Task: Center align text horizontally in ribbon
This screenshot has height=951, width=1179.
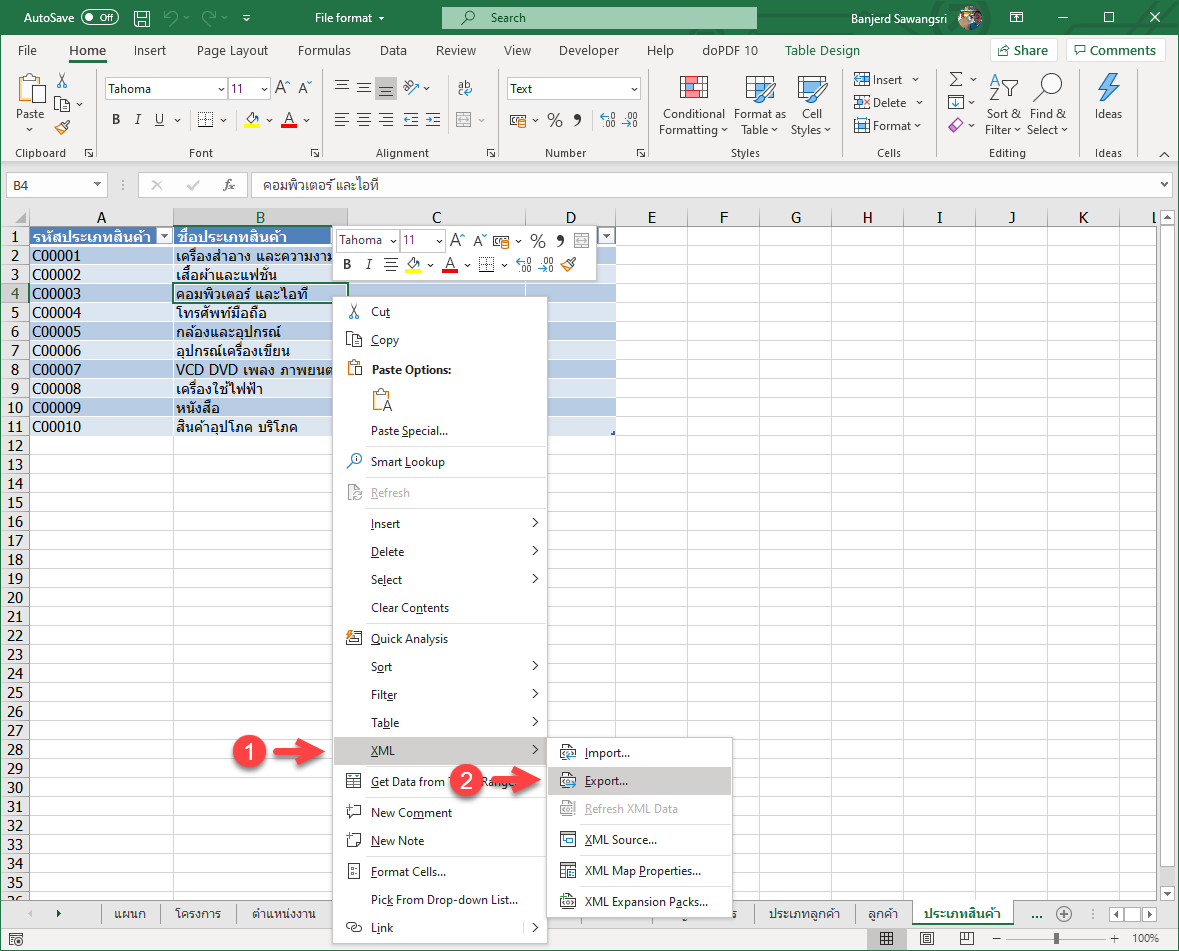Action: point(364,120)
